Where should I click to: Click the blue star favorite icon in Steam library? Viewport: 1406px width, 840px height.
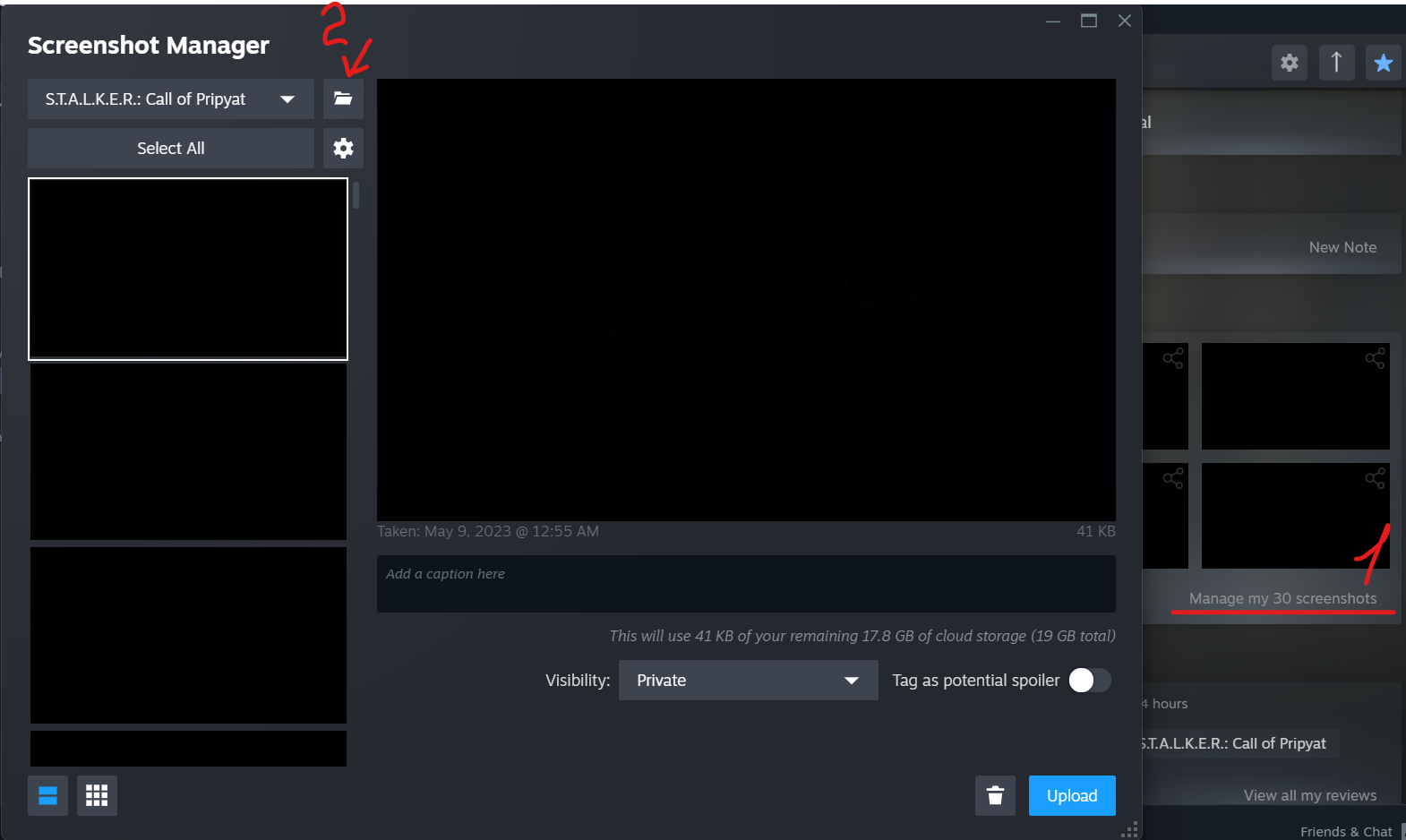1383,63
